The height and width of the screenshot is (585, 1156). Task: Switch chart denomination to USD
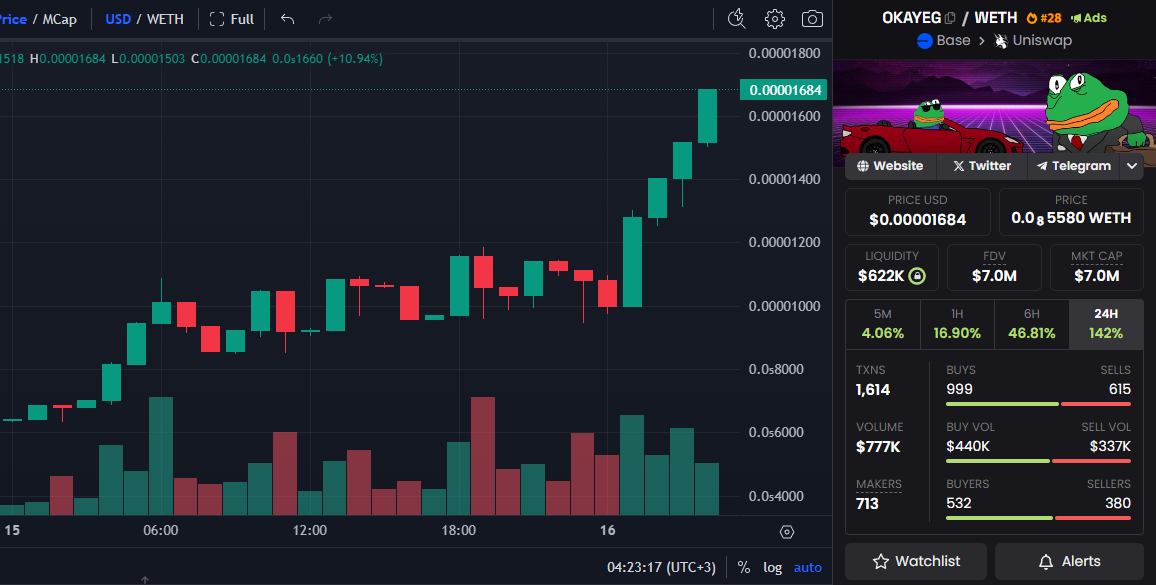(x=118, y=19)
